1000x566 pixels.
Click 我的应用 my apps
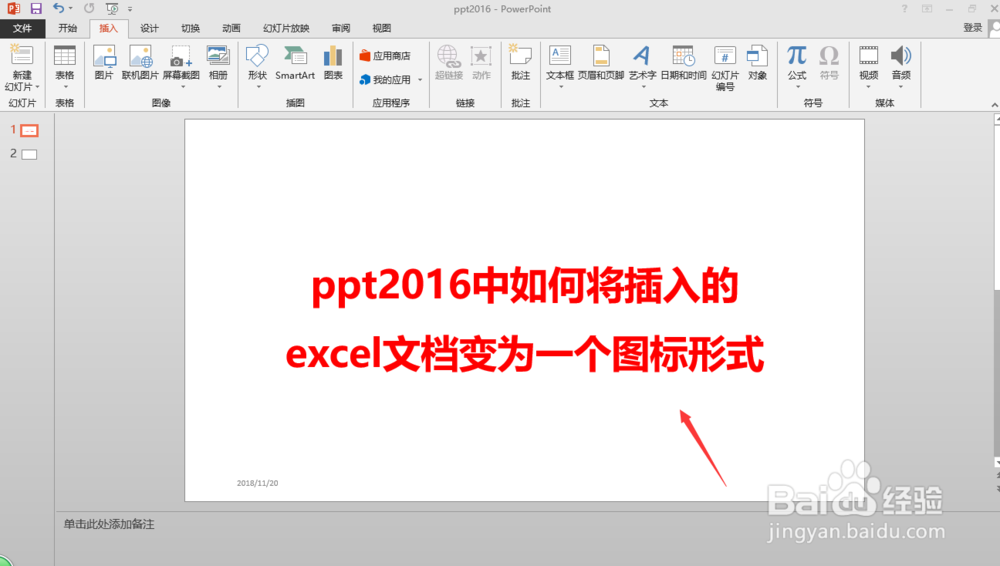pyautogui.click(x=385, y=80)
